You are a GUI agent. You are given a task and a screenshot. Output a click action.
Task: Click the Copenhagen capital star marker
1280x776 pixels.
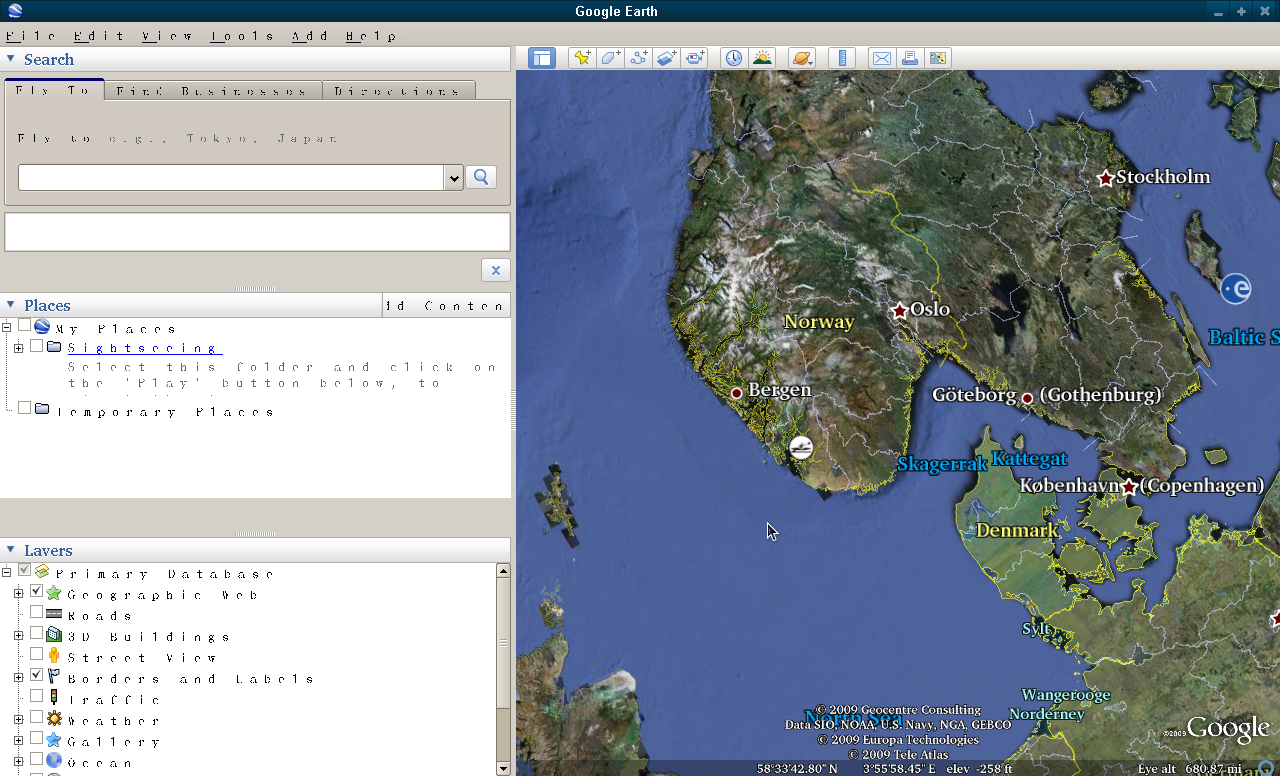[1129, 487]
